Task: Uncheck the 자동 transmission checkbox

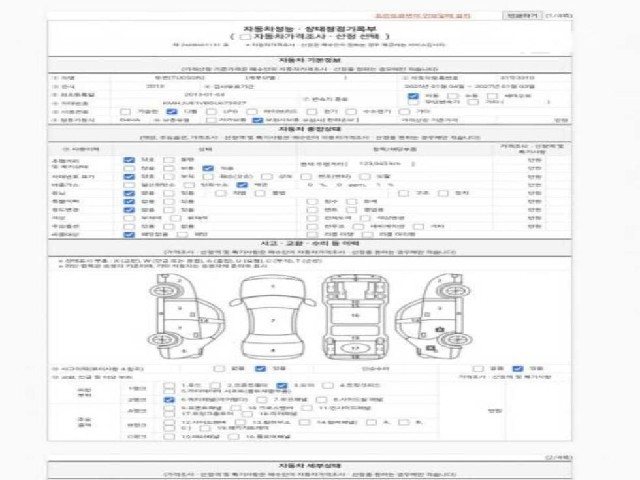Action: (413, 96)
